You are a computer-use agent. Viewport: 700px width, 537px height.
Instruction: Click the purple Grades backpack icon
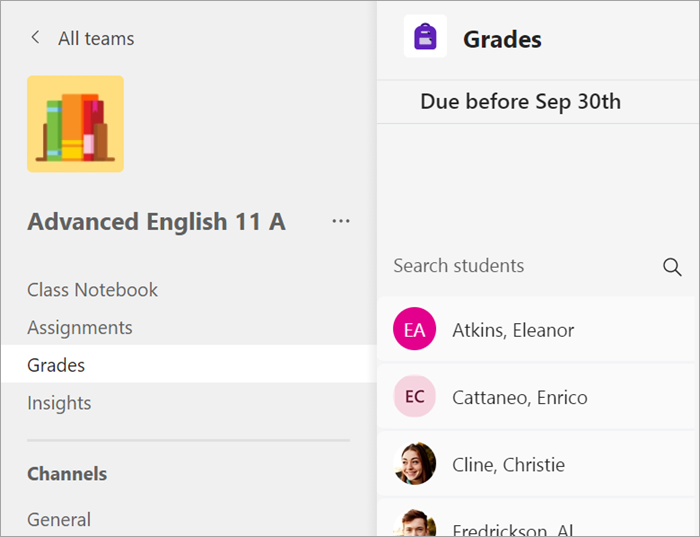coord(425,39)
